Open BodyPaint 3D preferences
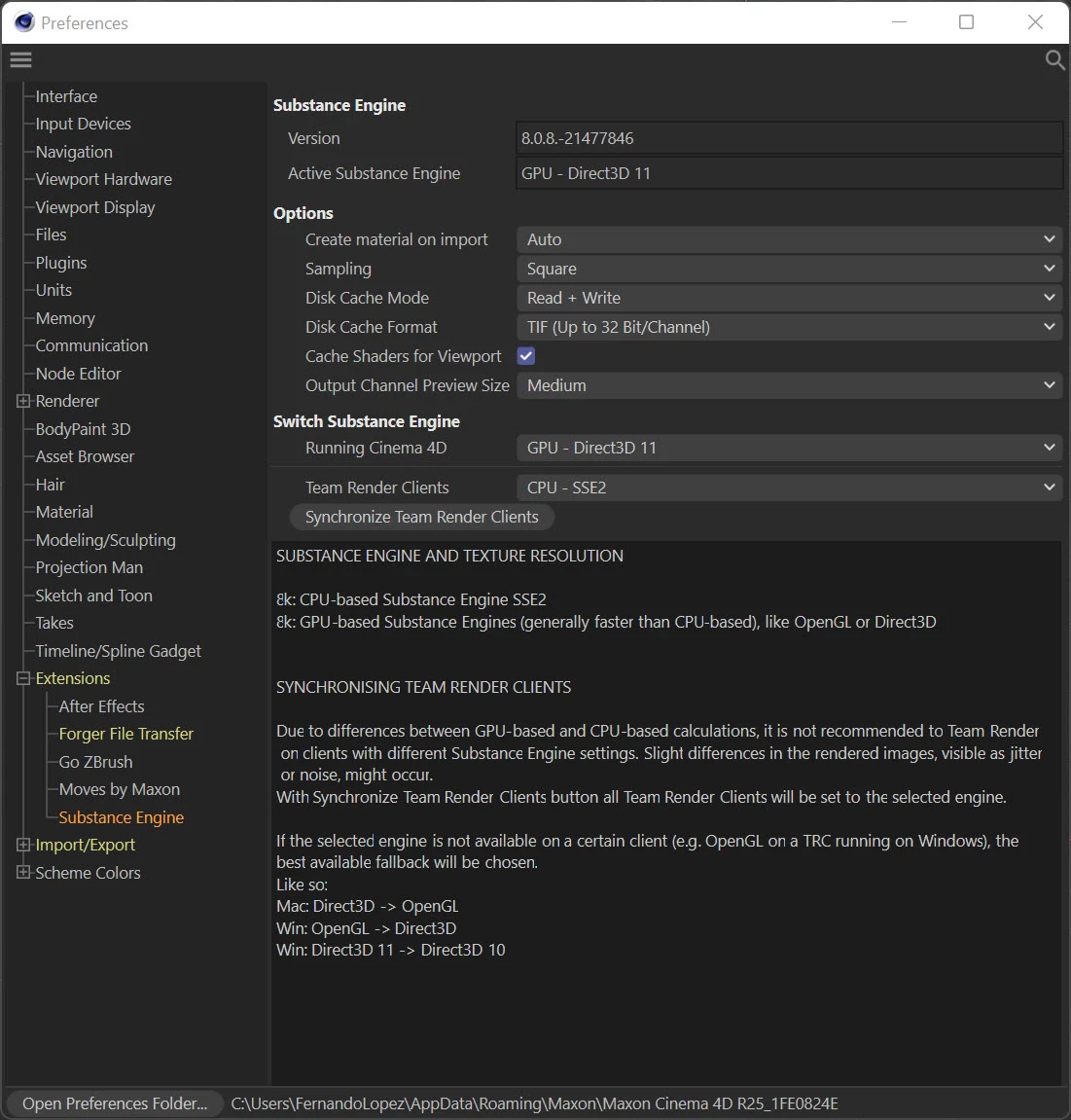Screen dimensions: 1071x1120 83,429
